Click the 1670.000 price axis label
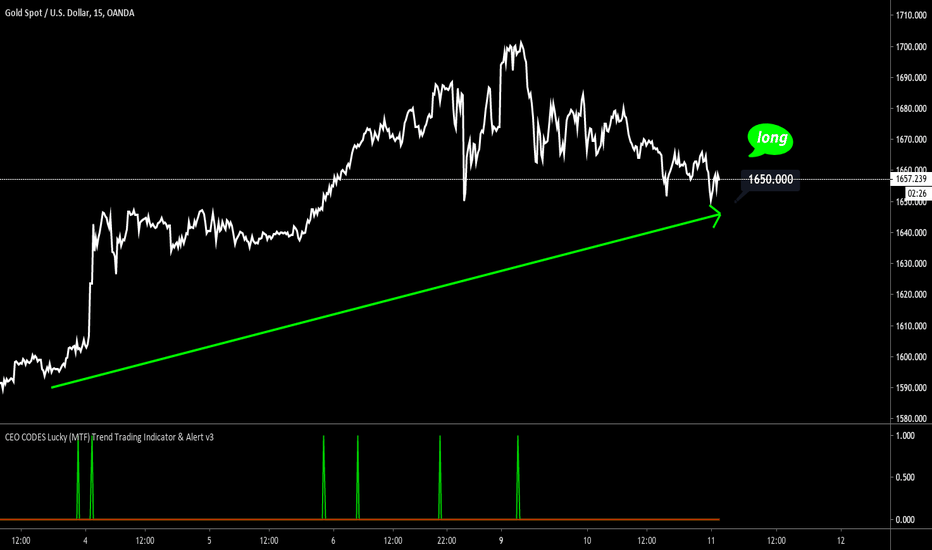Screen dimensions: 932x550 click(x=911, y=139)
